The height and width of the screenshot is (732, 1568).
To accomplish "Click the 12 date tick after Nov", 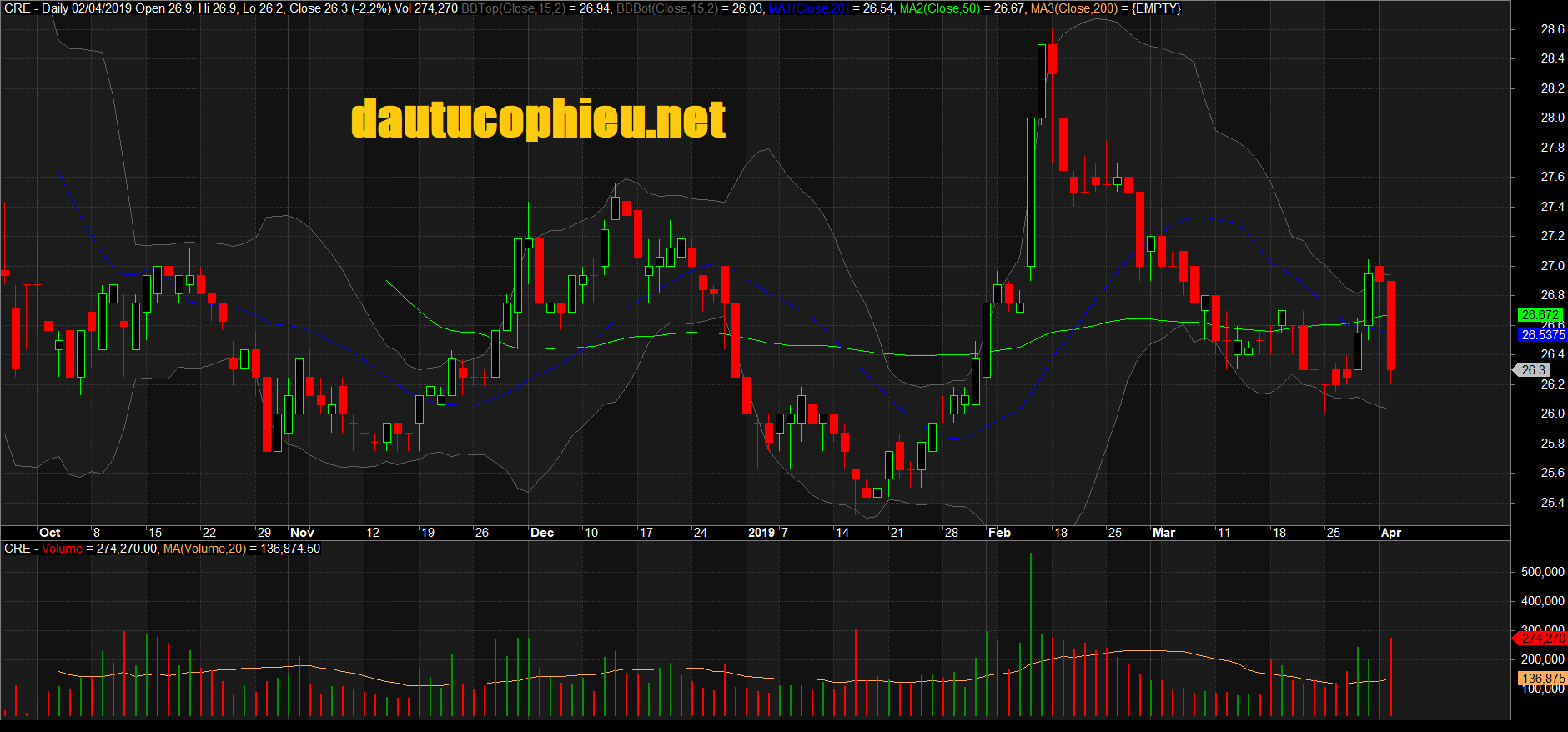I will coord(373,533).
